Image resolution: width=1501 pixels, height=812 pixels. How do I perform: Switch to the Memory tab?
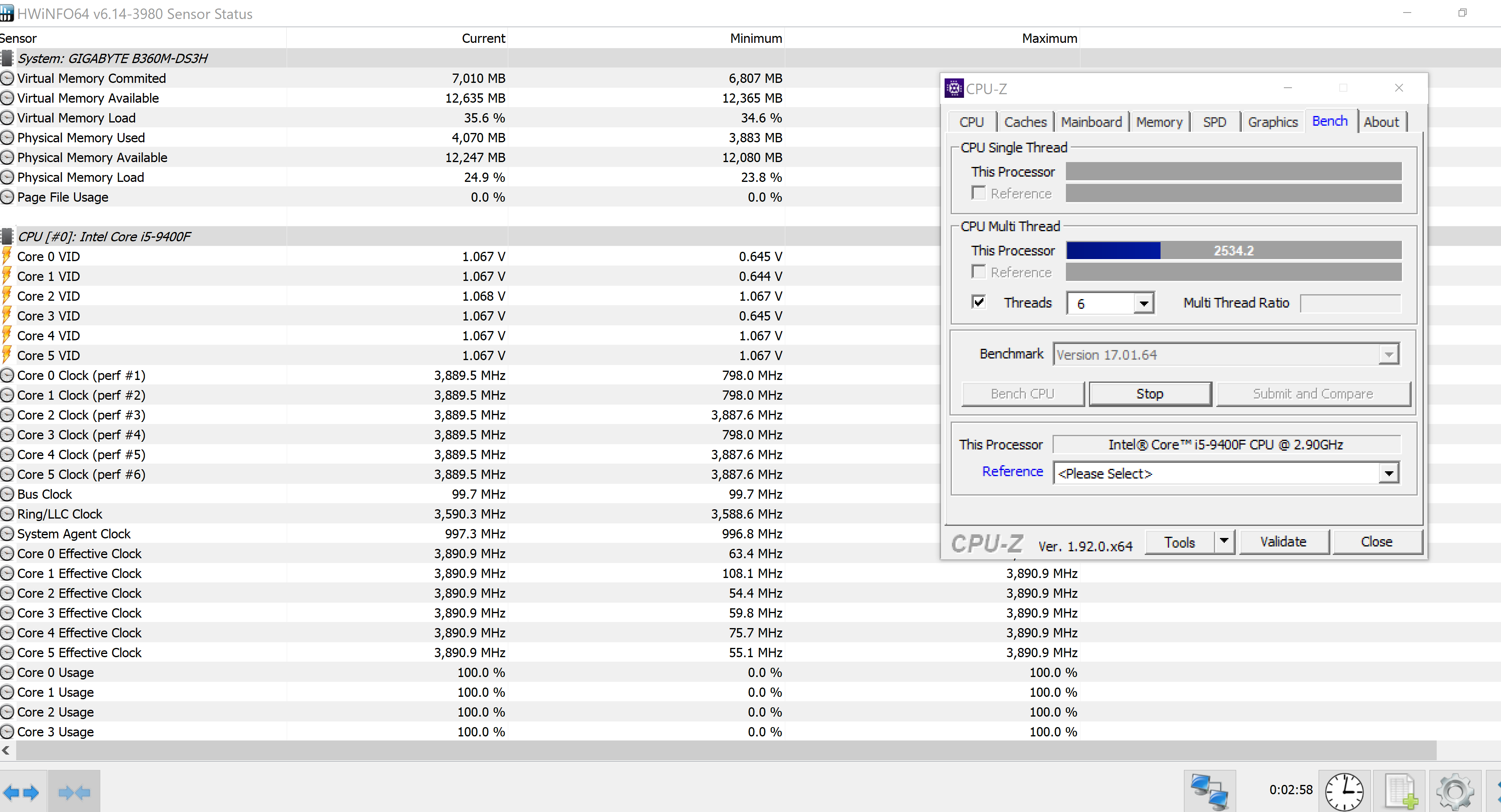pyautogui.click(x=1159, y=122)
